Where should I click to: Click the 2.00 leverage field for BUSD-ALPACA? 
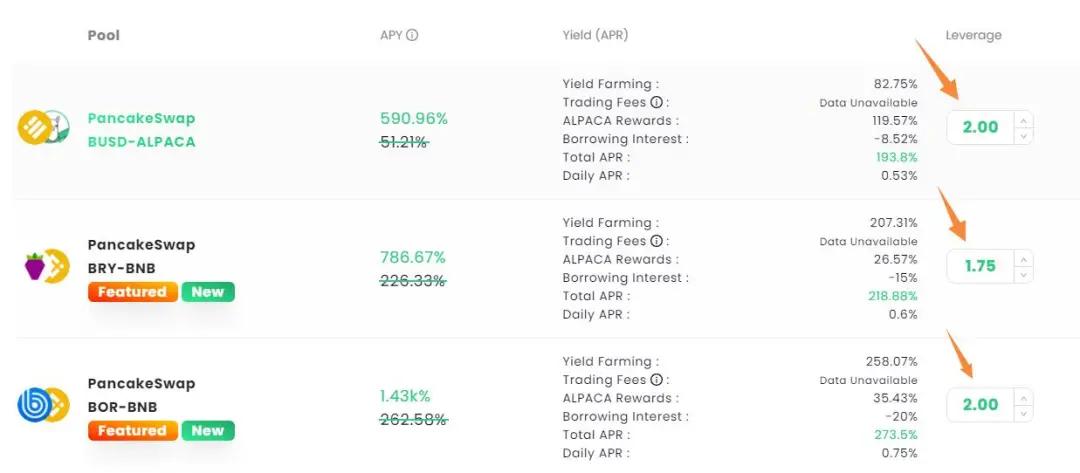tap(982, 127)
